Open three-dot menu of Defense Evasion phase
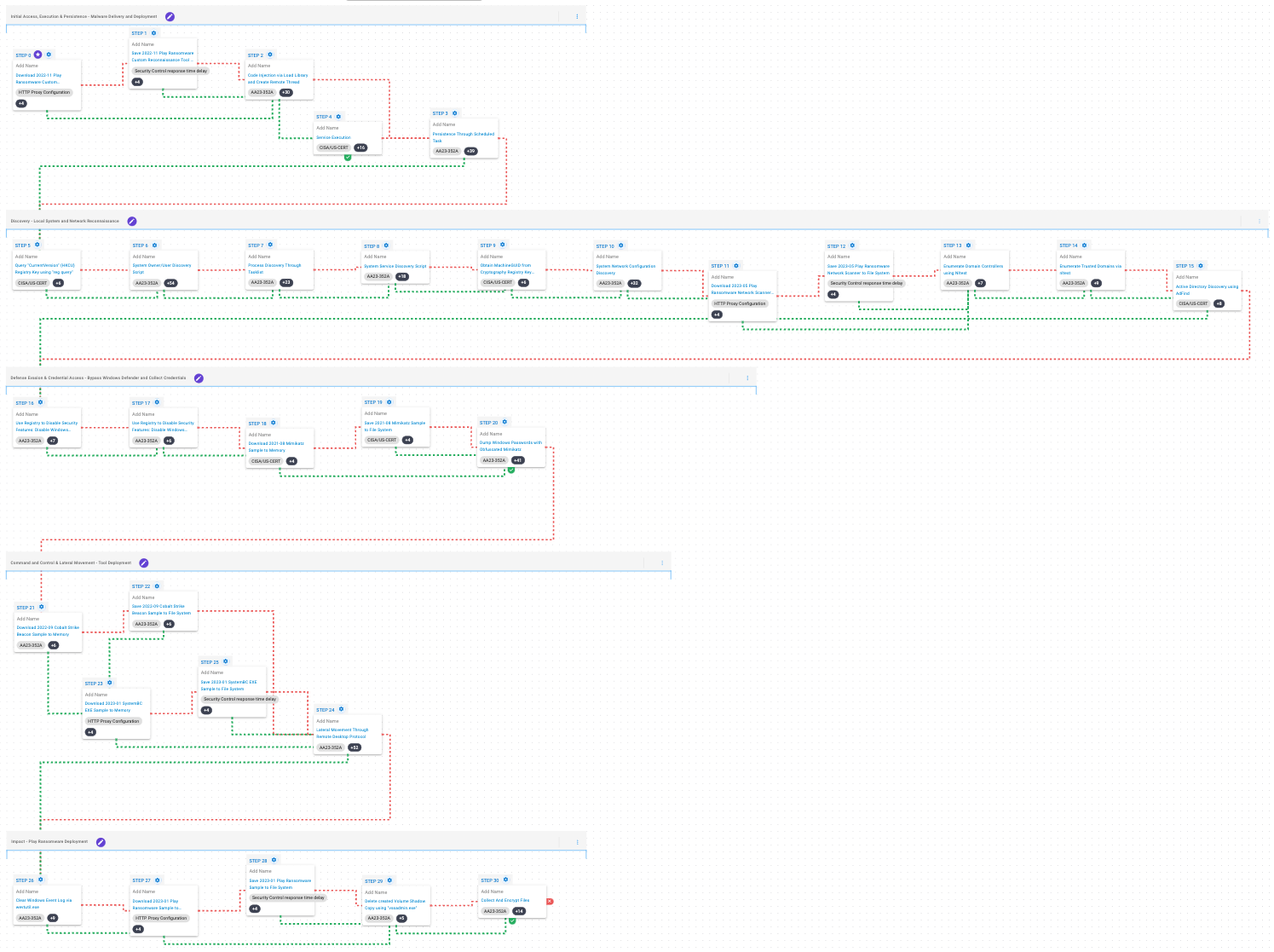Screen dimensions: 1274x952 tap(747, 378)
